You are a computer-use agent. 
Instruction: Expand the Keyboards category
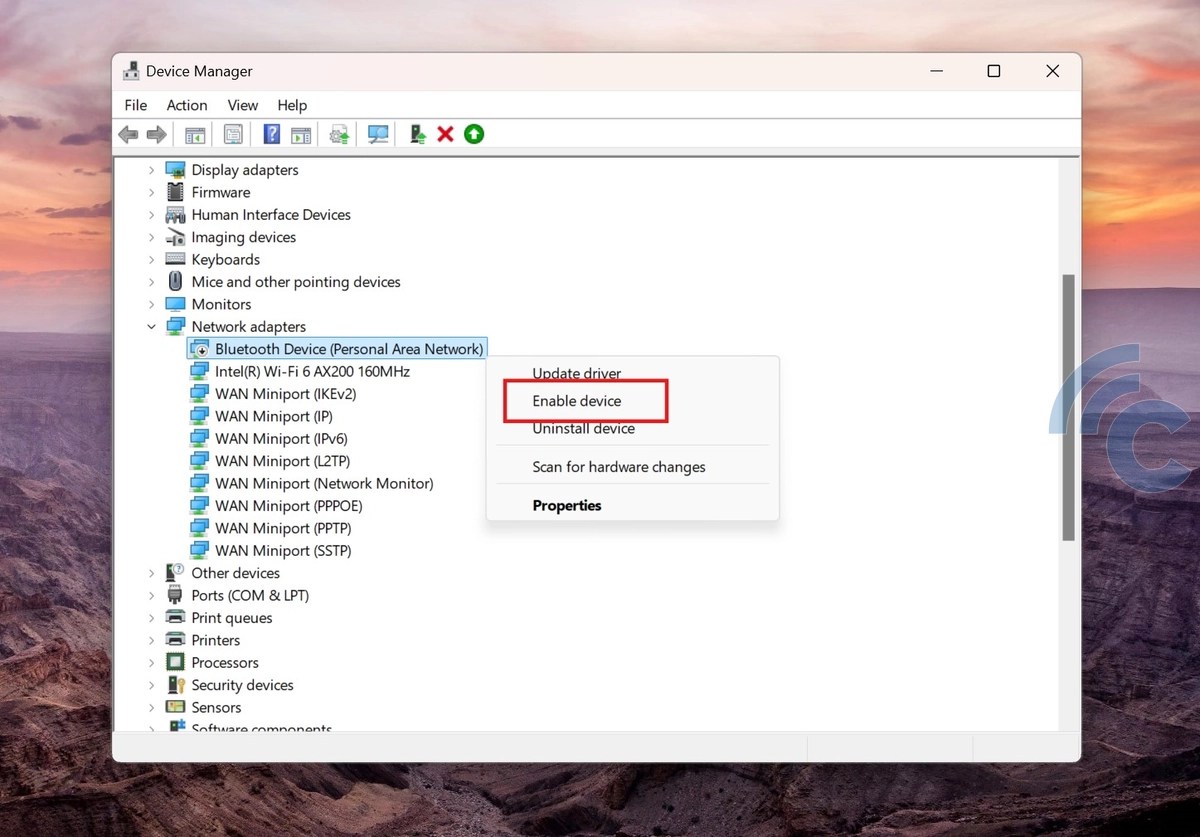click(152, 259)
